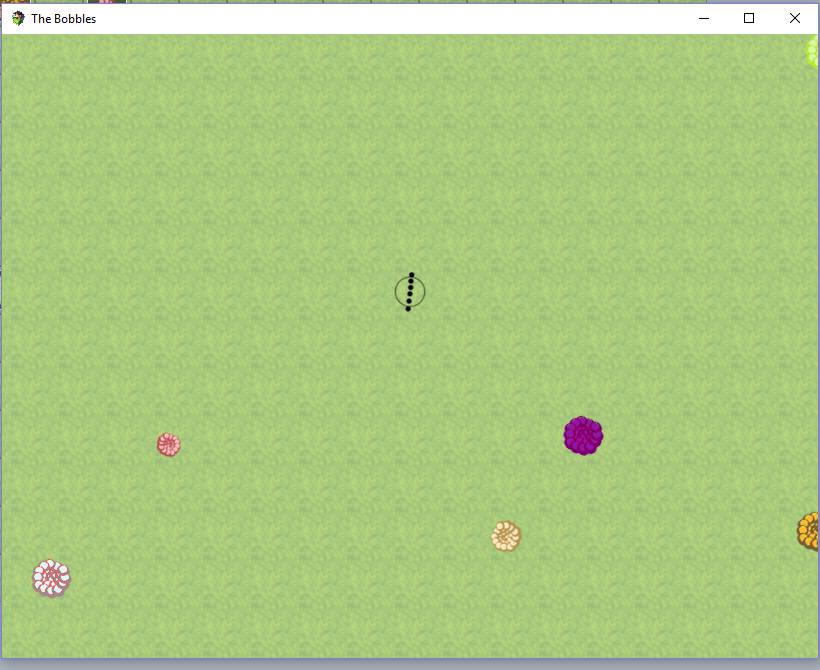The height and width of the screenshot is (670, 820).
Task: Click the cream-colored bobble
Action: pyautogui.click(x=506, y=536)
